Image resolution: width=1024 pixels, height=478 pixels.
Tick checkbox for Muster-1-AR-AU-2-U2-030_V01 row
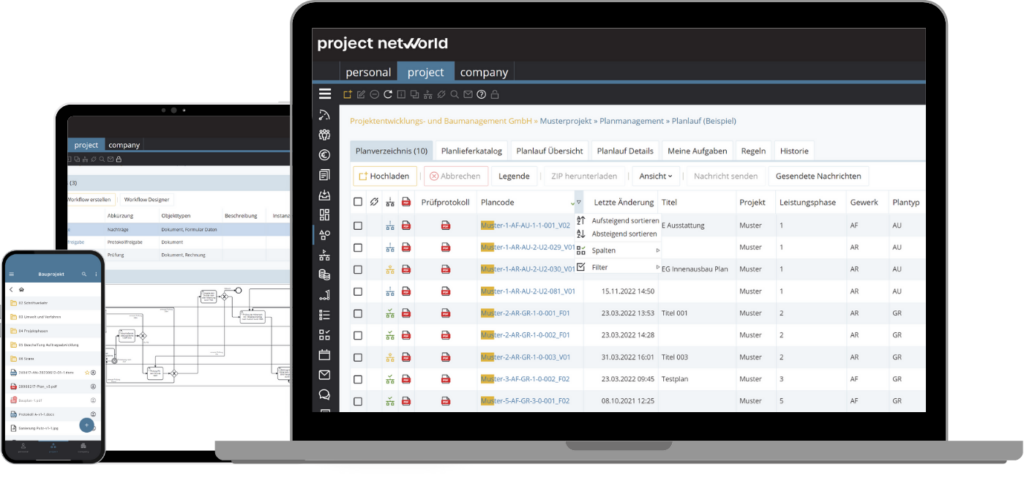358,269
